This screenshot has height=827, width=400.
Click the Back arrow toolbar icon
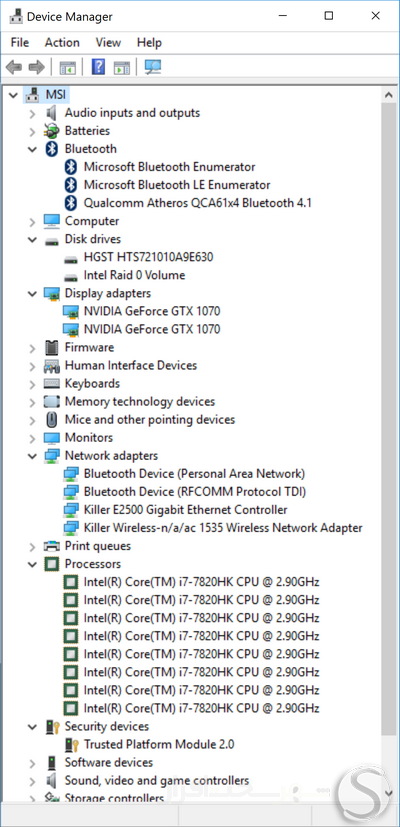coord(14,67)
